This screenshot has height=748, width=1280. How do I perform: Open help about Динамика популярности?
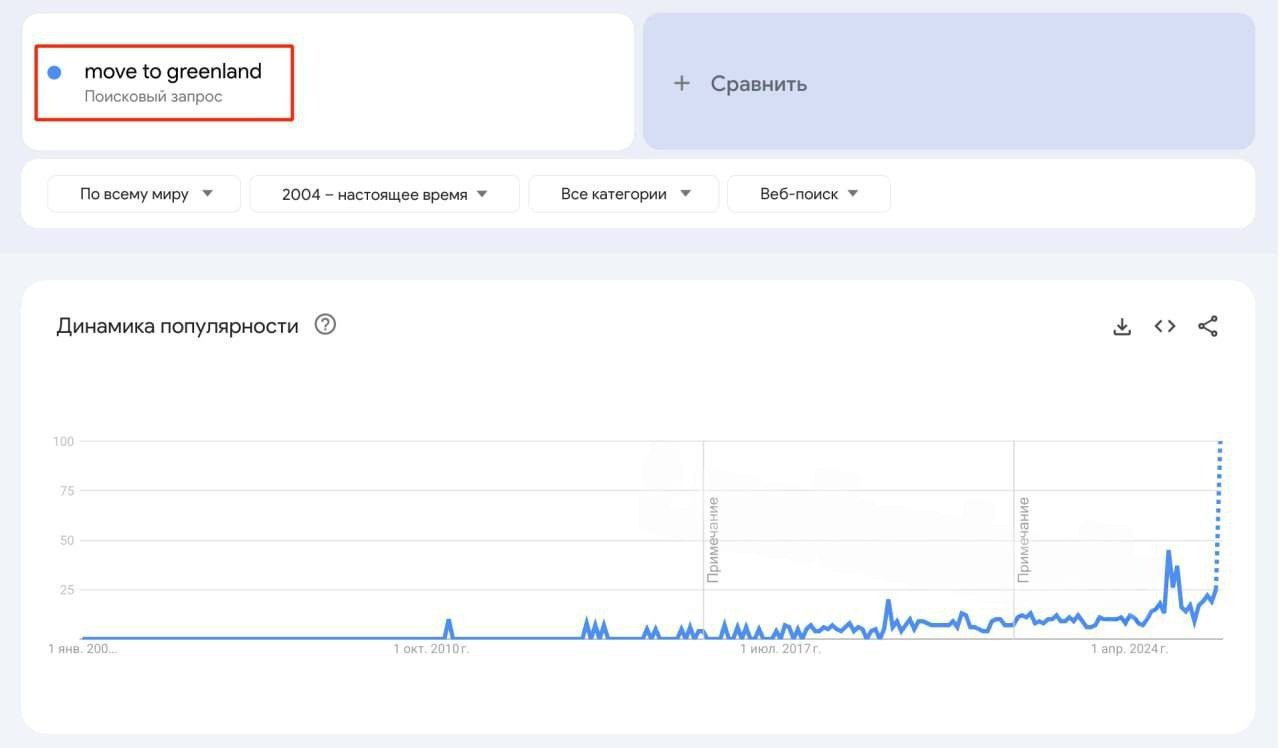coord(325,324)
